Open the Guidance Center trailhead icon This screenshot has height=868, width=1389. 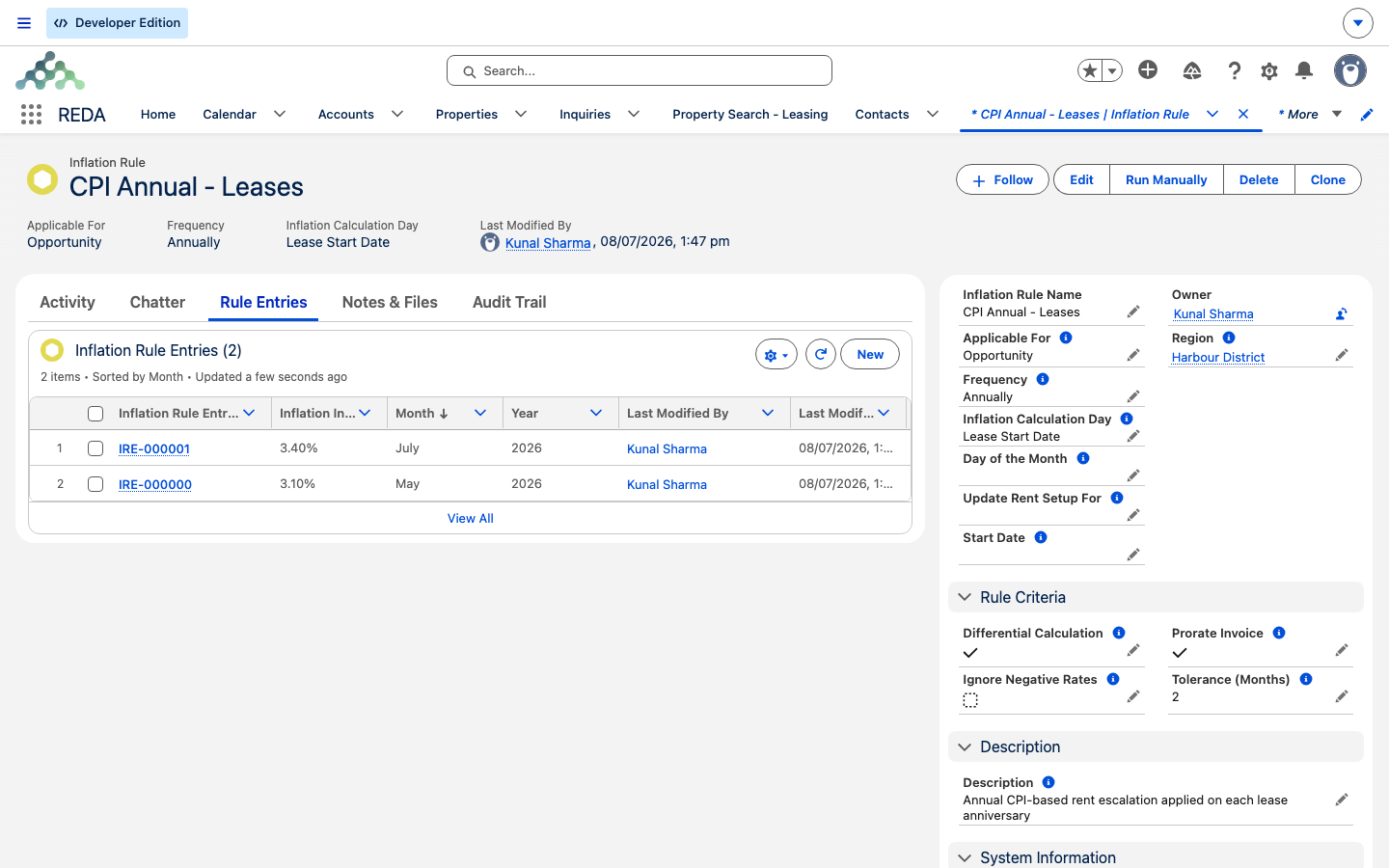tap(1192, 70)
